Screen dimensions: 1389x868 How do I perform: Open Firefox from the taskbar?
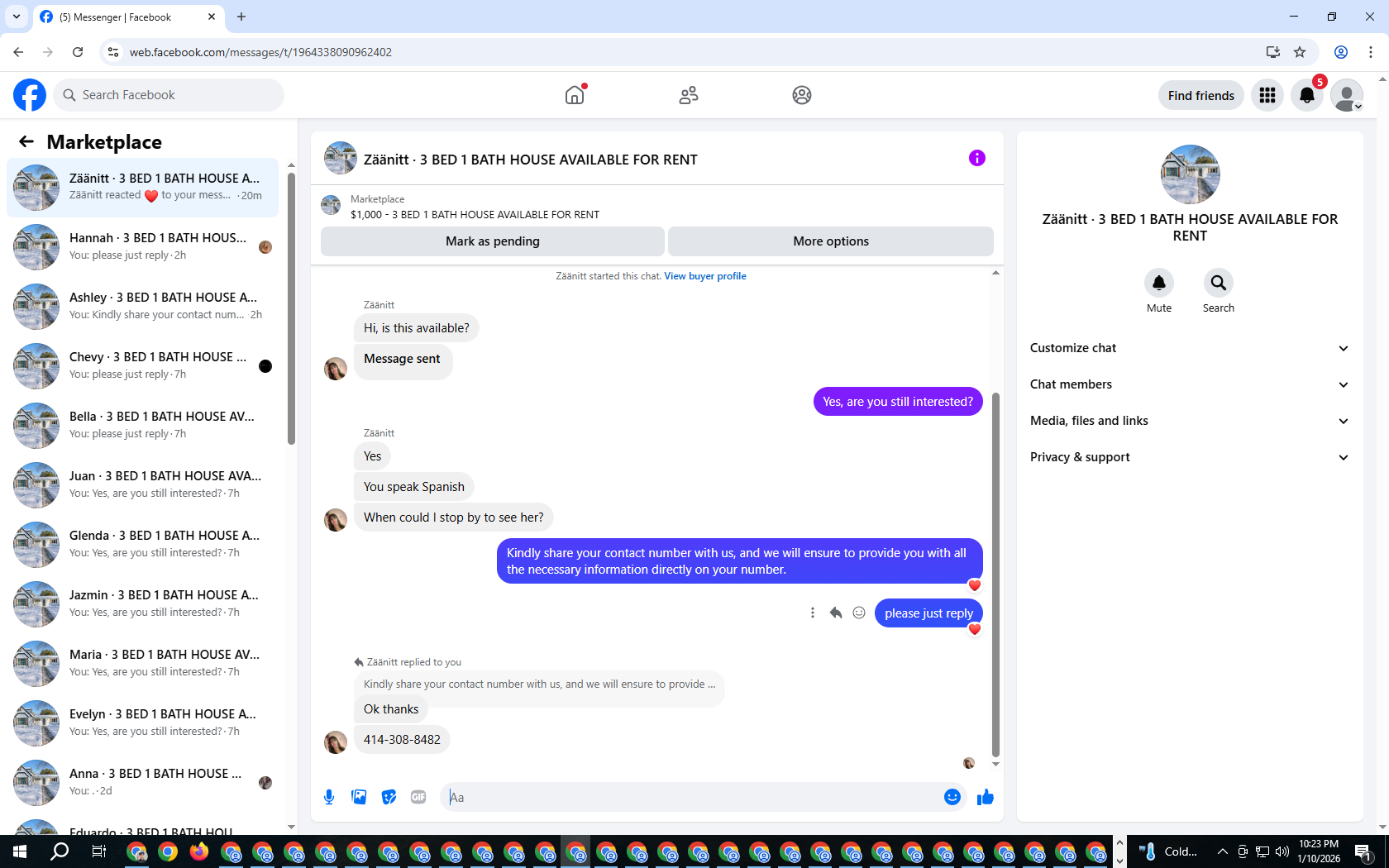point(199,851)
